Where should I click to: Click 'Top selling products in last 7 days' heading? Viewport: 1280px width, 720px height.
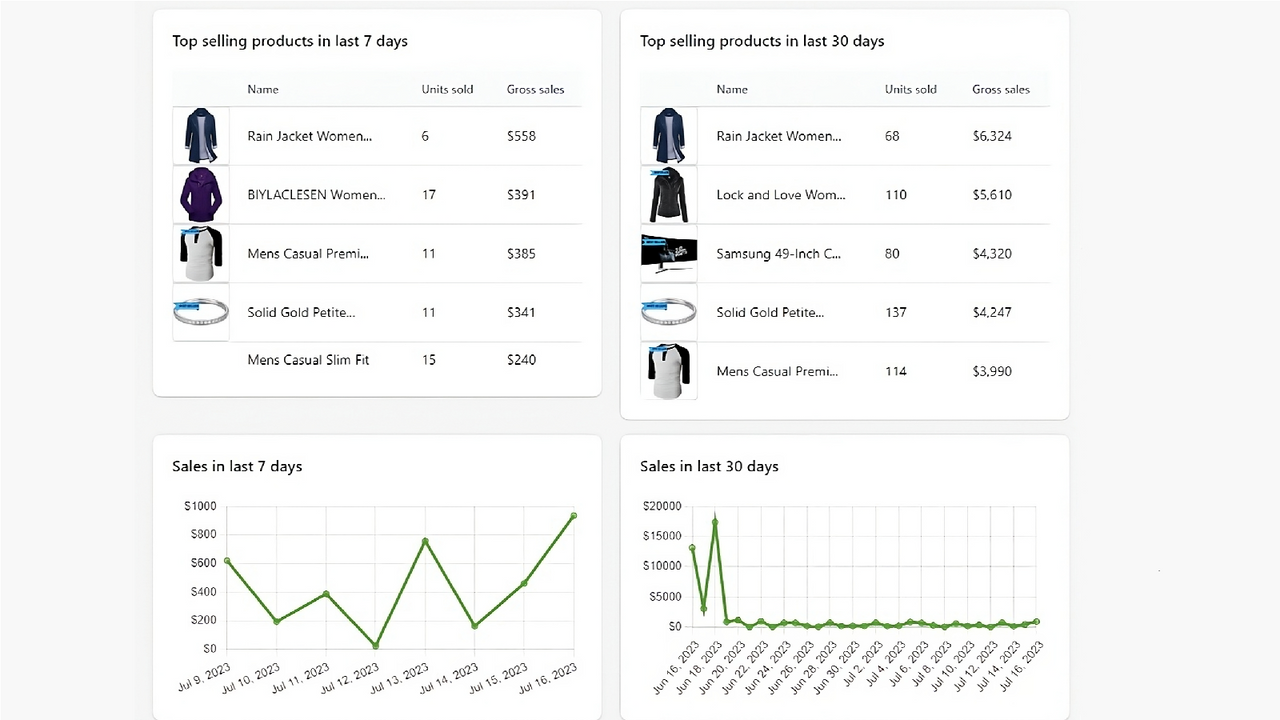coord(290,41)
